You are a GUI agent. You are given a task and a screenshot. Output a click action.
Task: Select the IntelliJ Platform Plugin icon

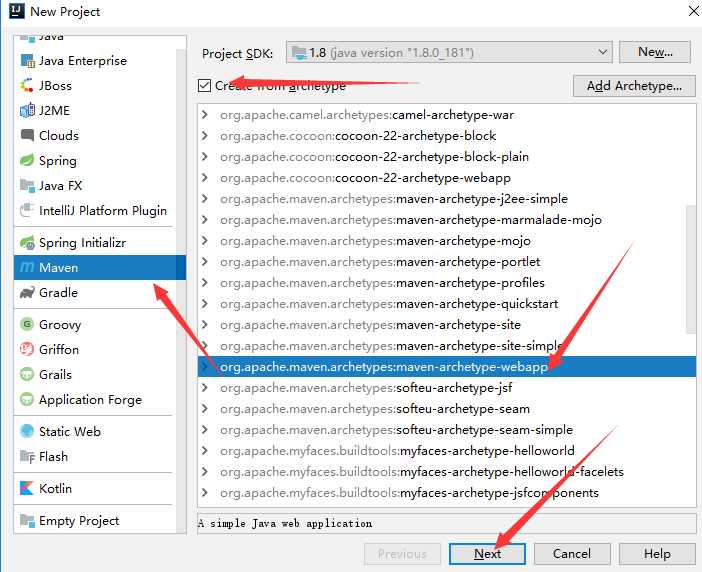[x=27, y=210]
